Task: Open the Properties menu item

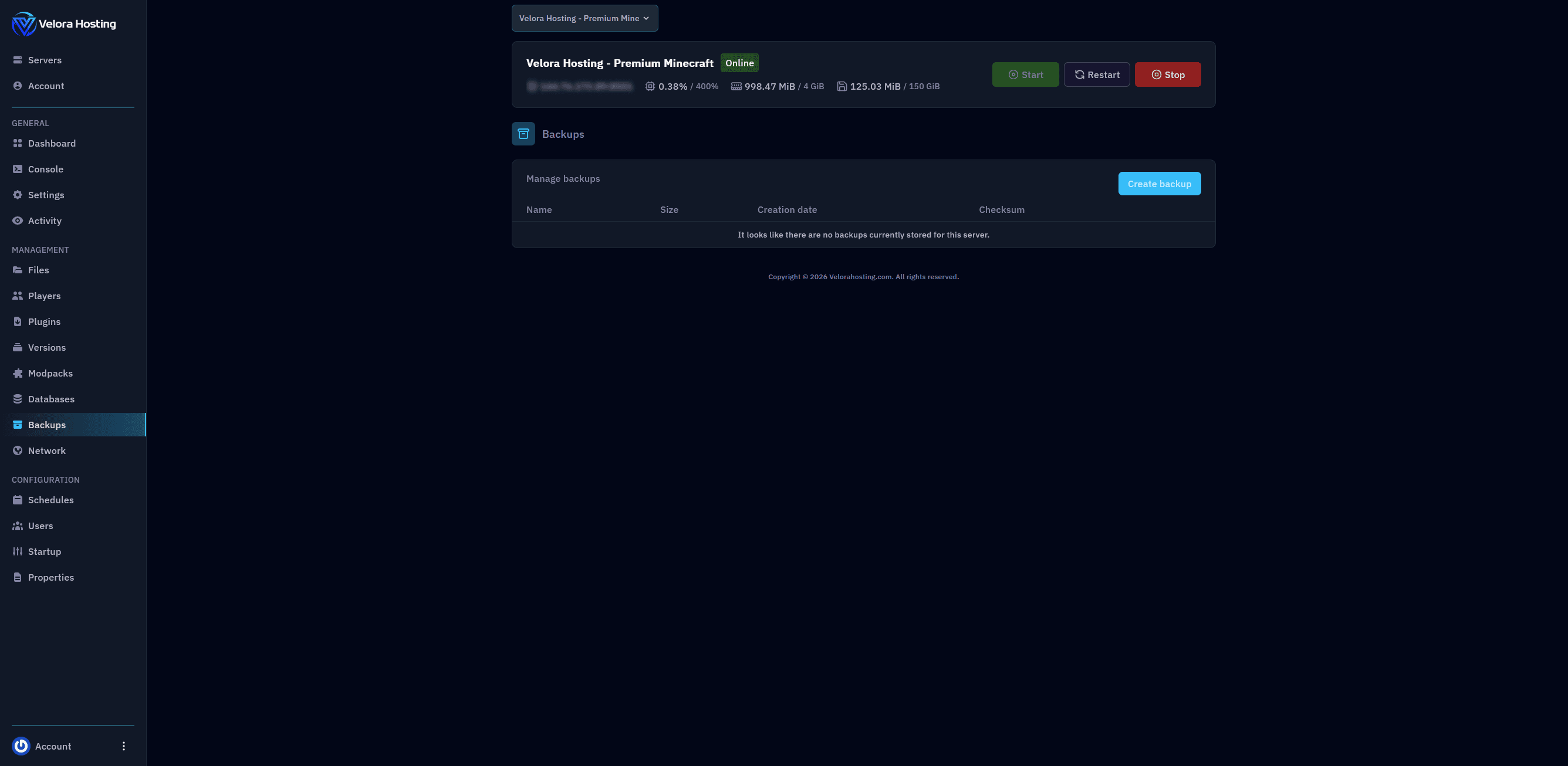Action: 50,577
